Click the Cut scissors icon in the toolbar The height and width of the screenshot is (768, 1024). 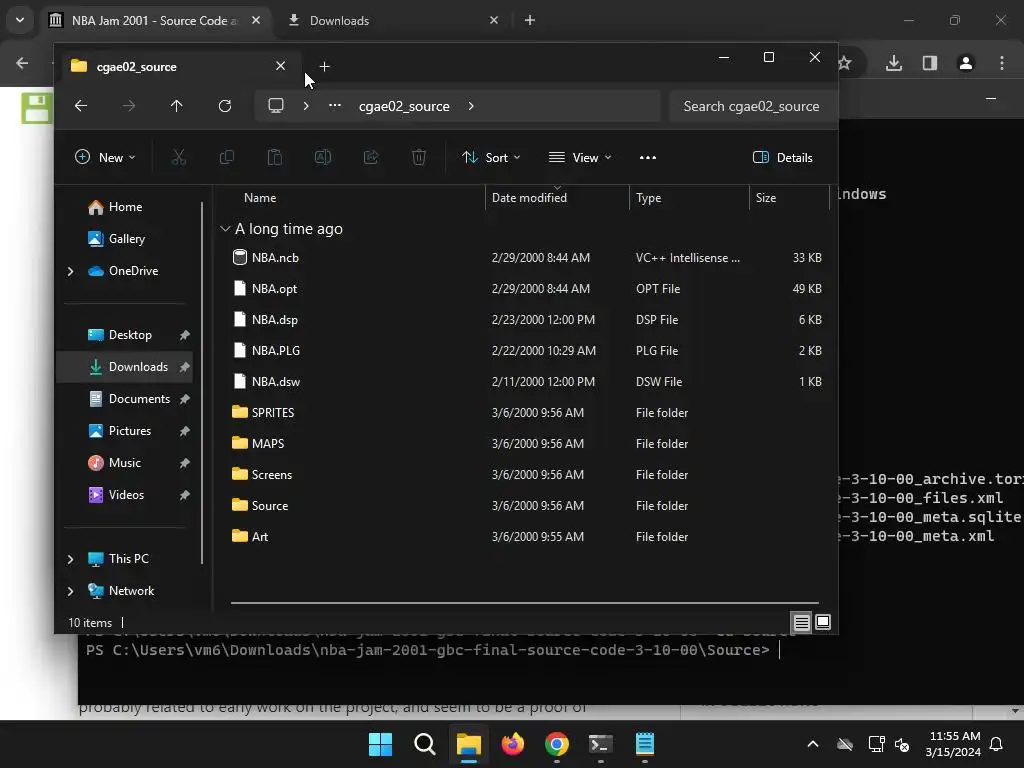[178, 157]
